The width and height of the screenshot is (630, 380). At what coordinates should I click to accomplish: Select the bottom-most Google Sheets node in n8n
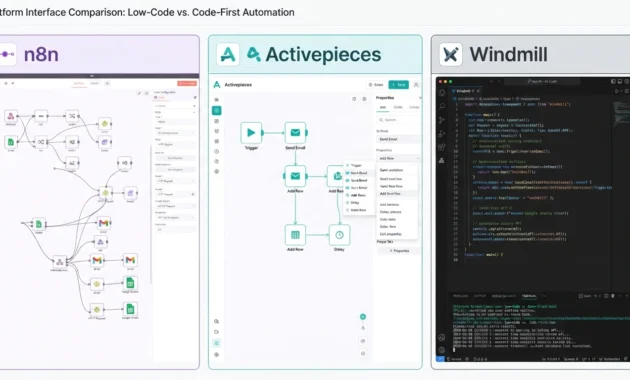[130, 309]
